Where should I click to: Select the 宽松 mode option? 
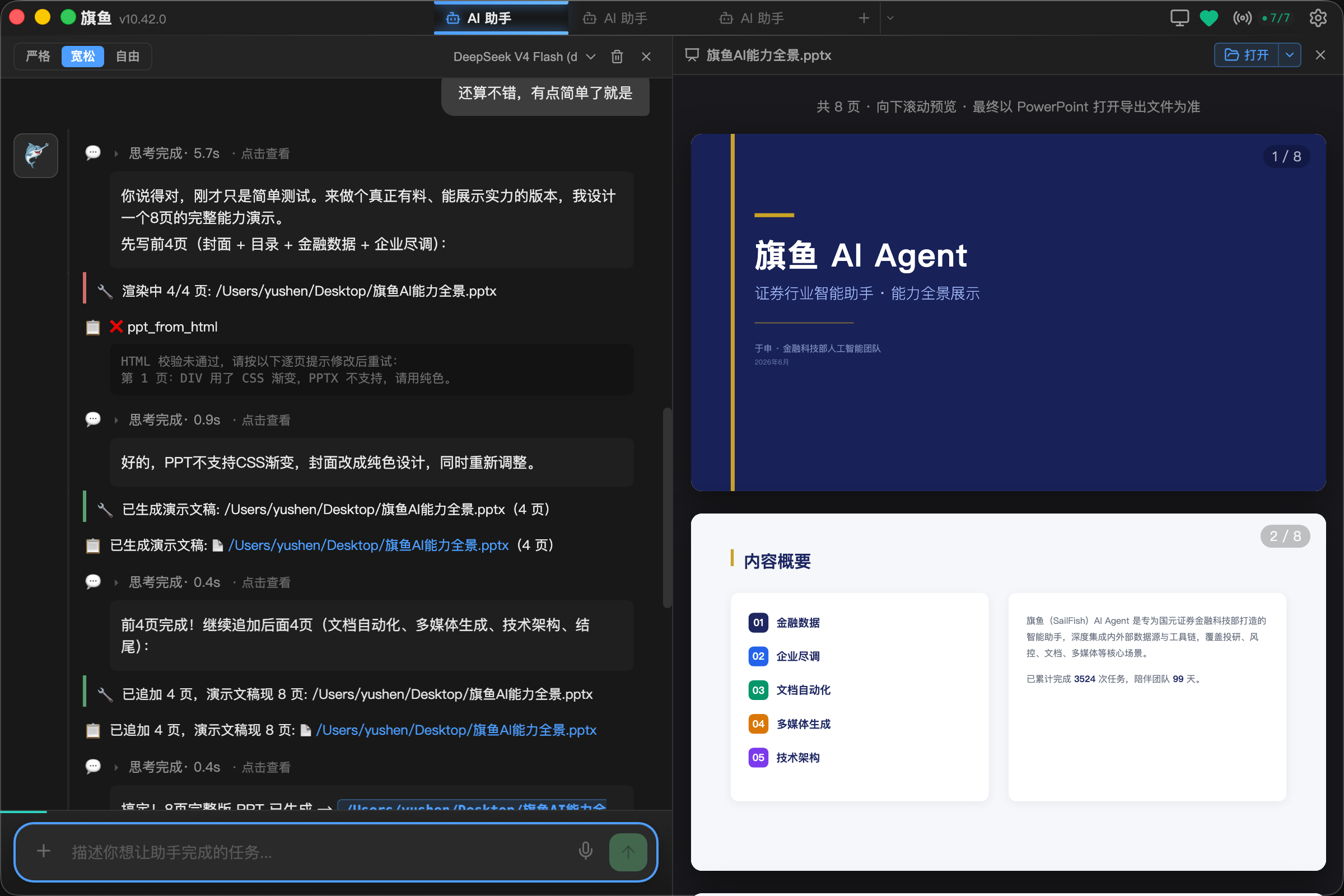[x=83, y=56]
